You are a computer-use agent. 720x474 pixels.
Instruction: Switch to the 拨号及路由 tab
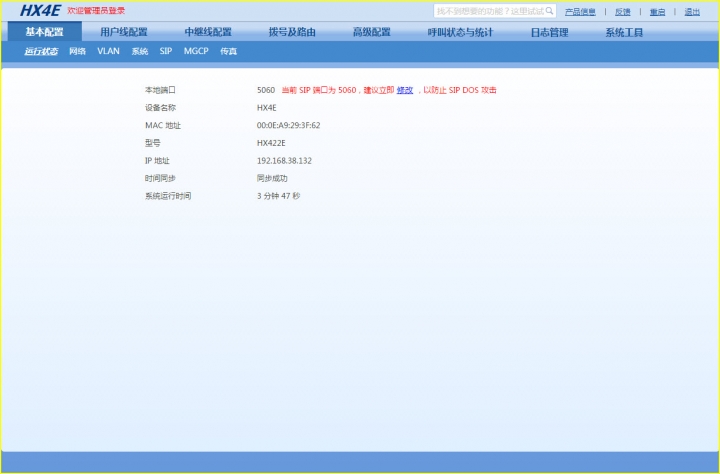(x=292, y=32)
